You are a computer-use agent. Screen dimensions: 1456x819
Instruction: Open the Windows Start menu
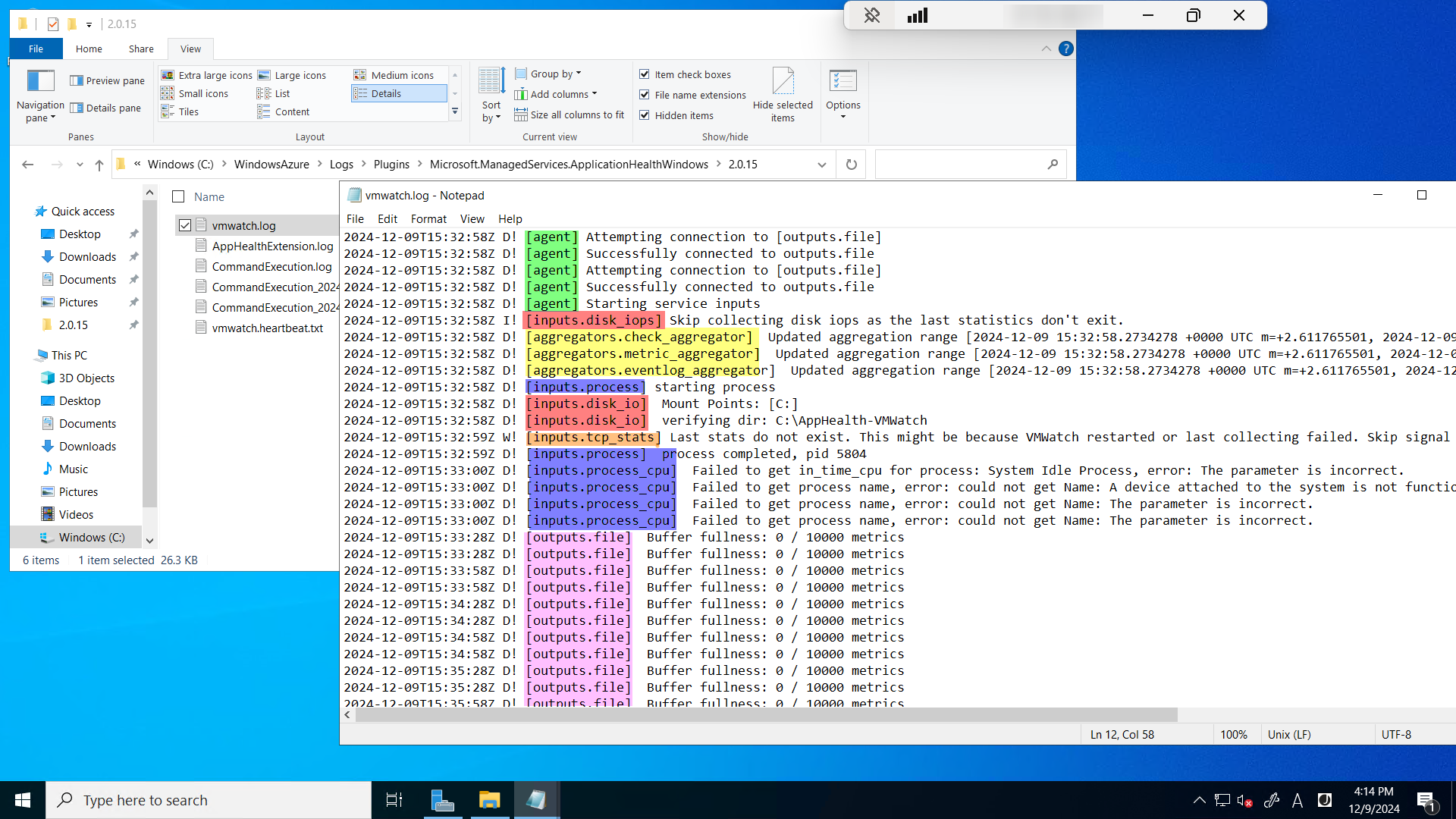click(23, 800)
